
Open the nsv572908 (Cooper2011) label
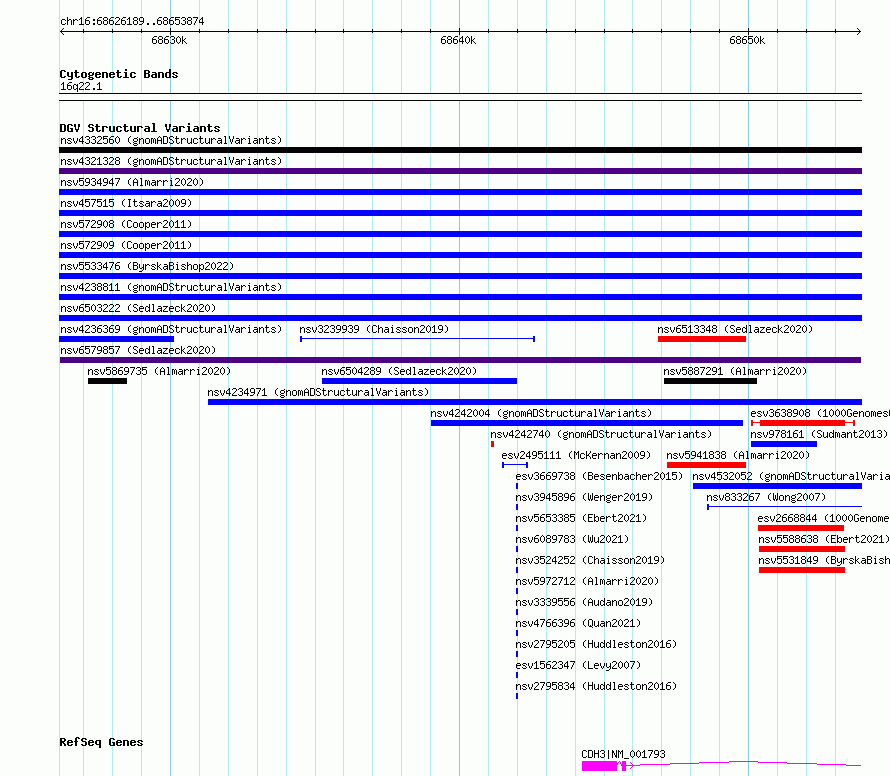126,224
